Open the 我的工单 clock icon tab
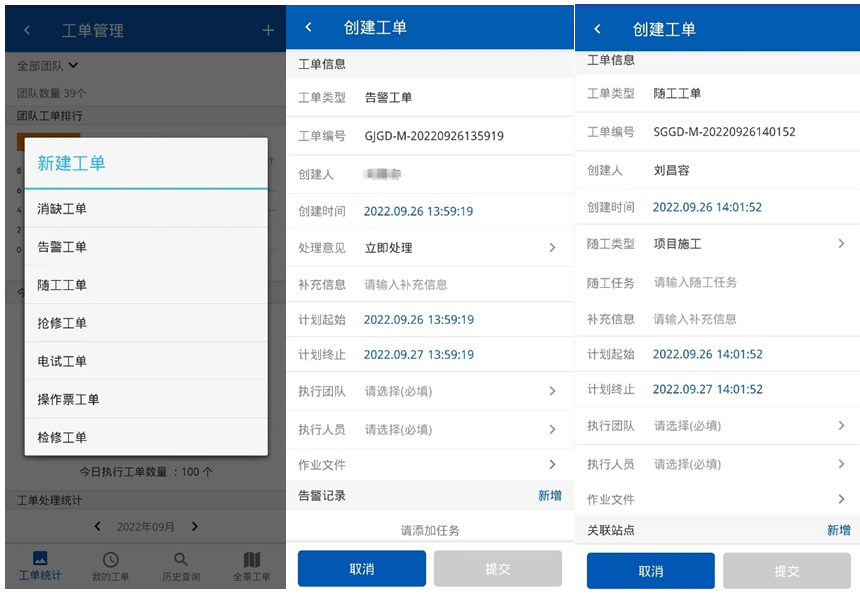Image resolution: width=860 pixels, height=595 pixels. [110, 560]
